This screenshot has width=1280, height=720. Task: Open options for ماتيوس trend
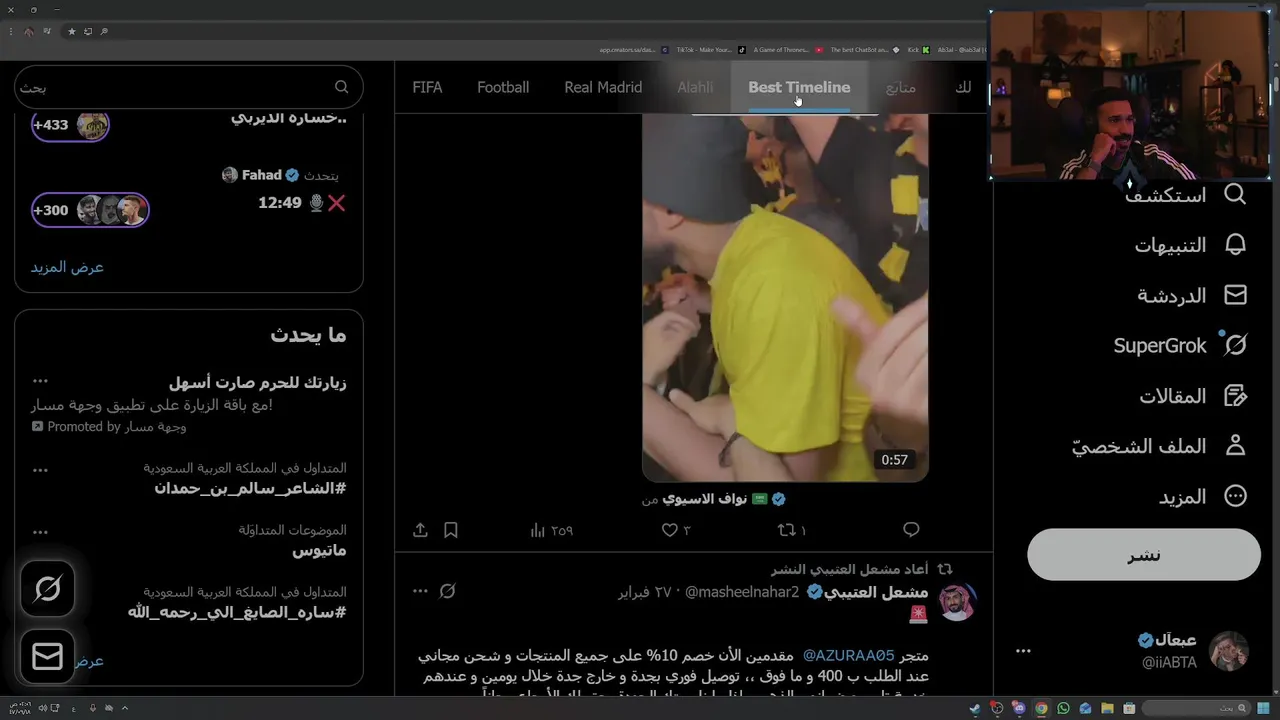(x=40, y=531)
